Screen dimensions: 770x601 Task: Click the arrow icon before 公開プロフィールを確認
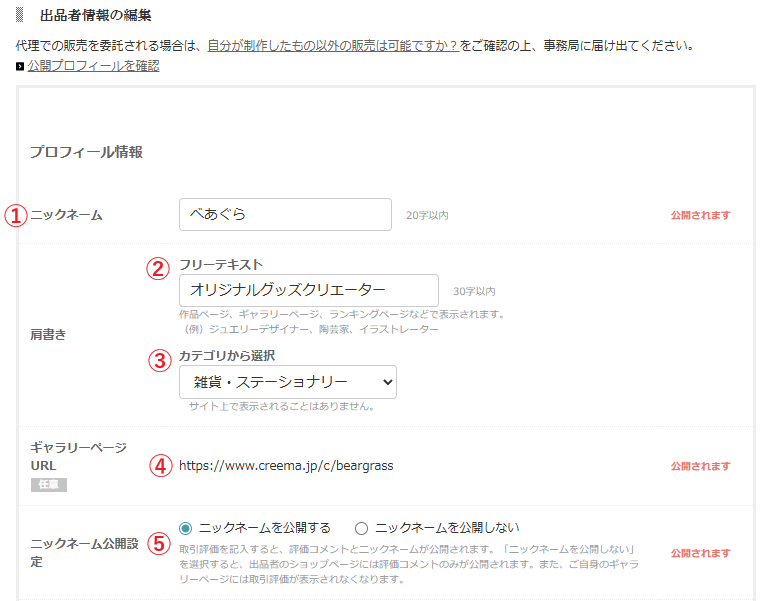[x=20, y=67]
